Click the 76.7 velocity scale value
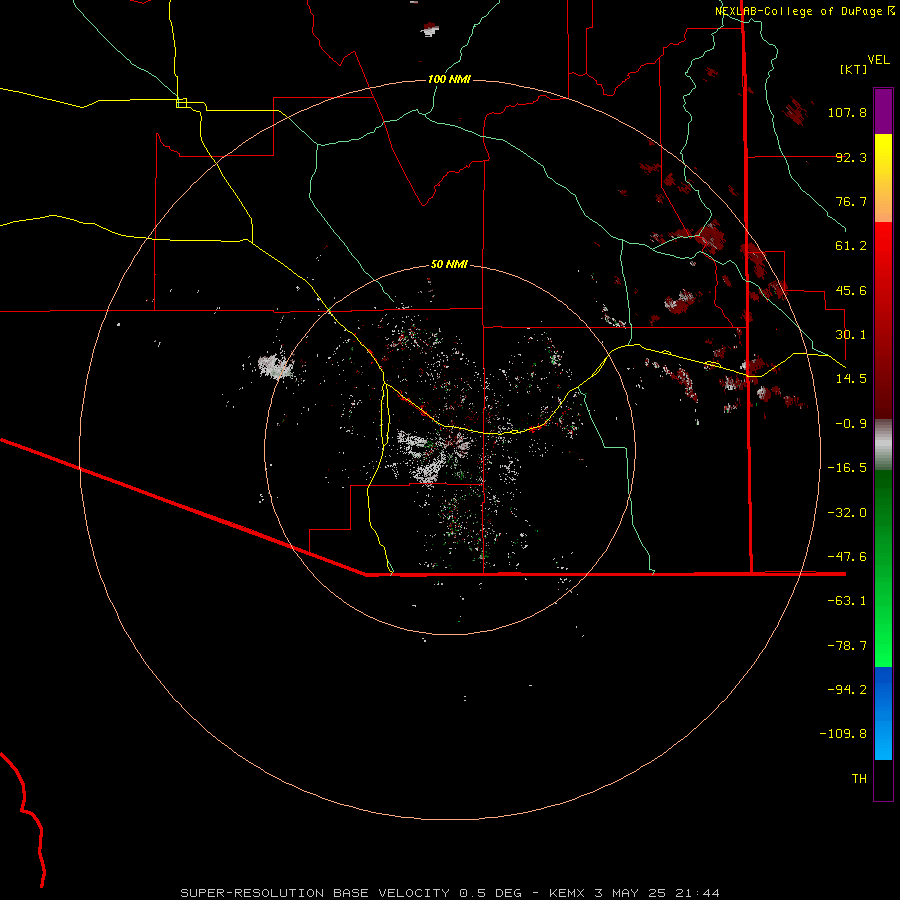The width and height of the screenshot is (900, 900). click(851, 201)
